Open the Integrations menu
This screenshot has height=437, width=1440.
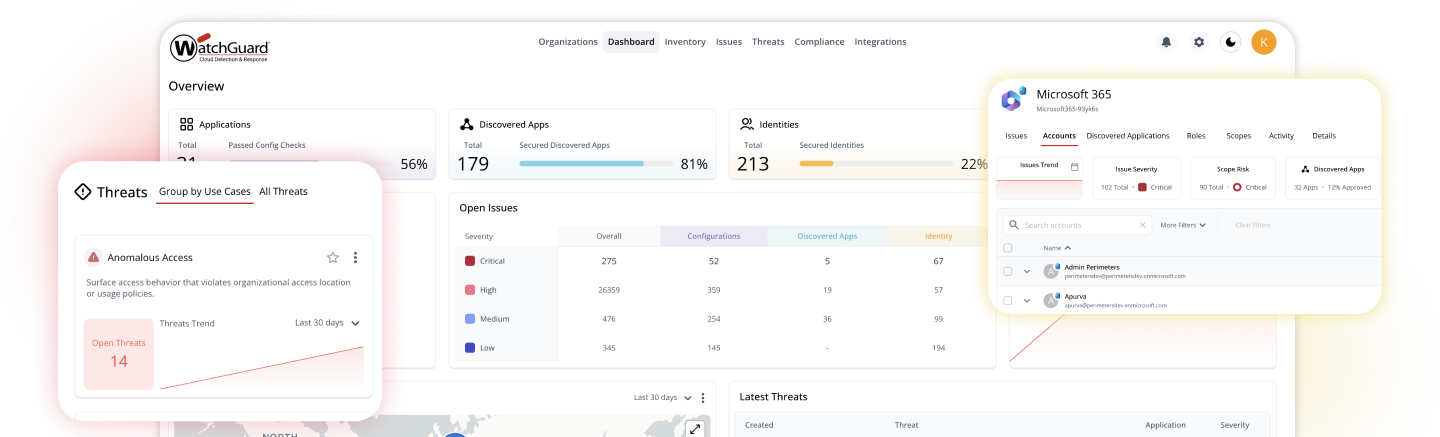(x=880, y=42)
